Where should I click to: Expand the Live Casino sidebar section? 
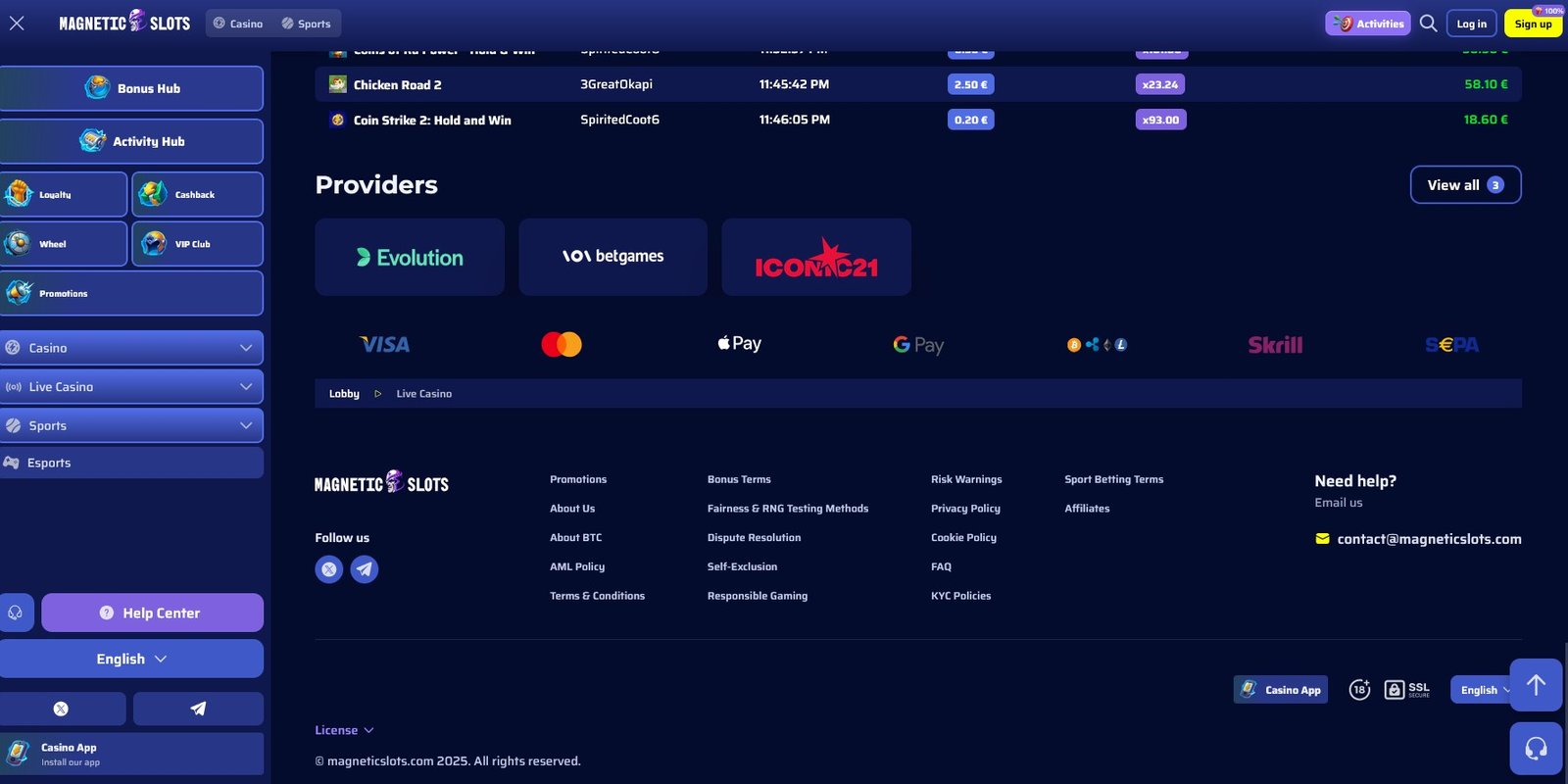(131, 387)
